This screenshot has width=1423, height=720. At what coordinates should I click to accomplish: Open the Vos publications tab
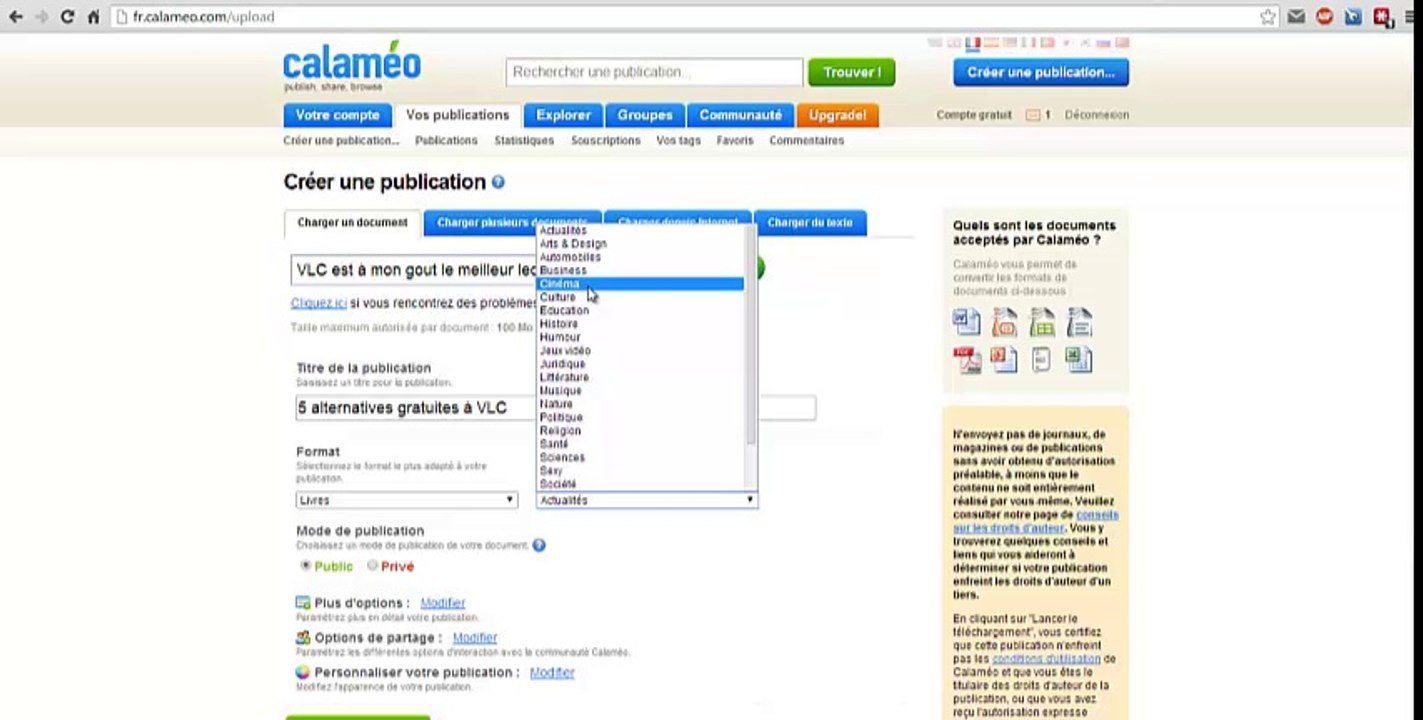(458, 115)
